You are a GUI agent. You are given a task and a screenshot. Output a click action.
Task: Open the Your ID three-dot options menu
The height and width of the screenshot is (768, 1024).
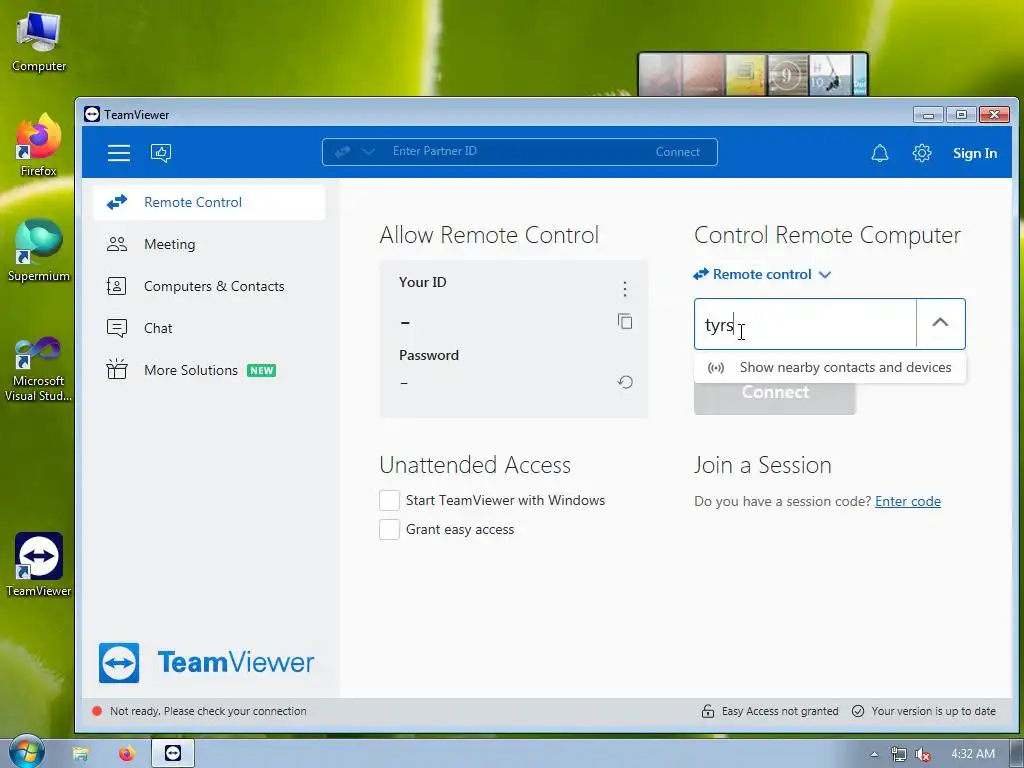coord(624,289)
